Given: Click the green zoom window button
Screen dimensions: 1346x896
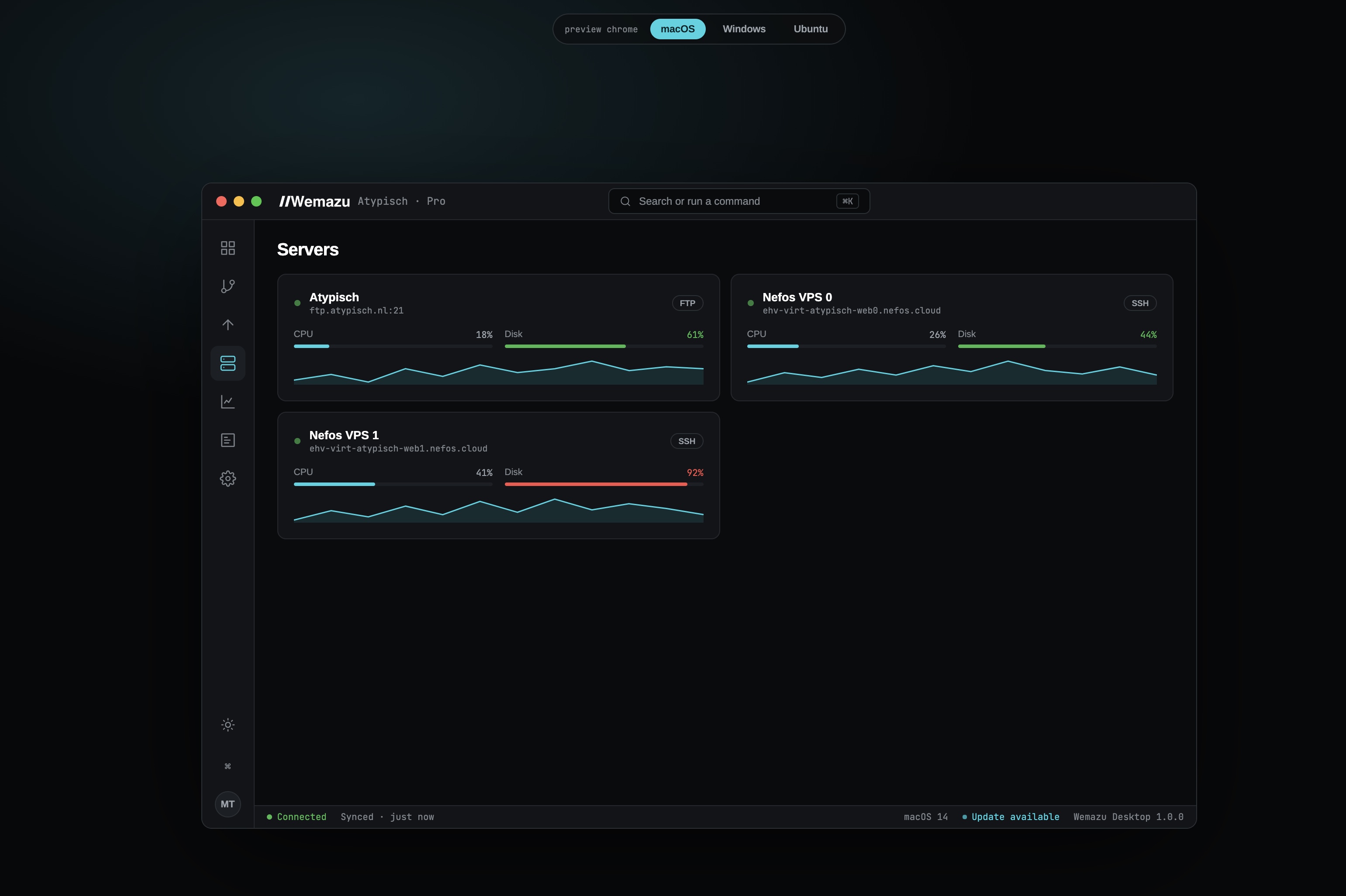Looking at the screenshot, I should click(x=257, y=201).
